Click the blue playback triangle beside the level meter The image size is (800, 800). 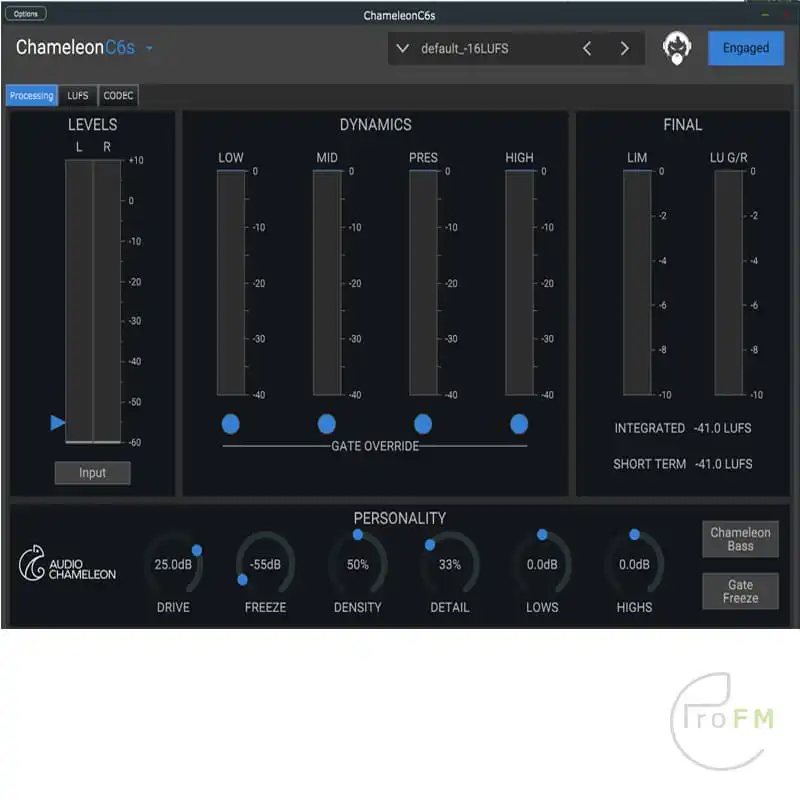point(57,423)
